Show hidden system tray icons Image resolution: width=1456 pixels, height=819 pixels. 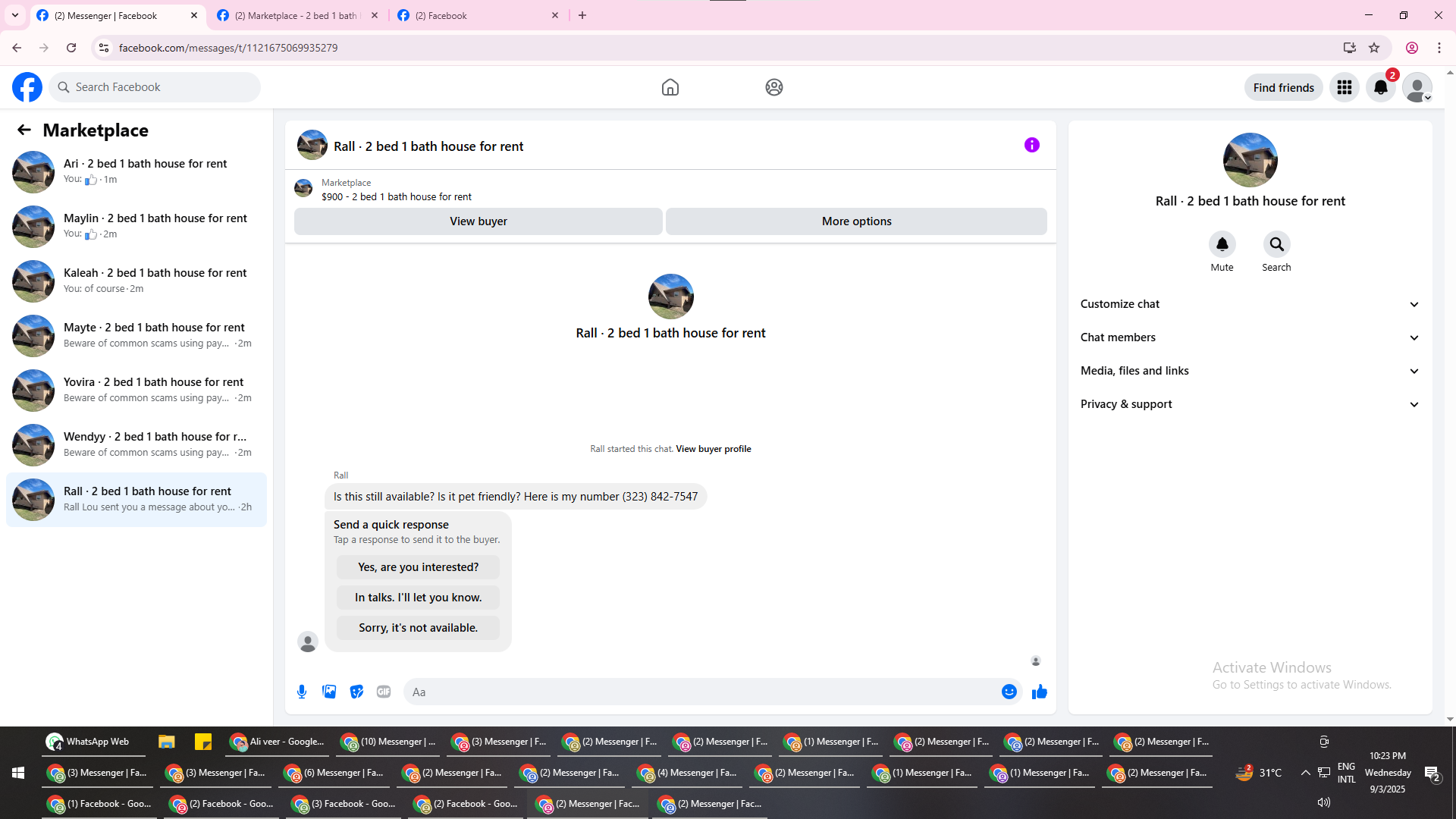[1306, 773]
